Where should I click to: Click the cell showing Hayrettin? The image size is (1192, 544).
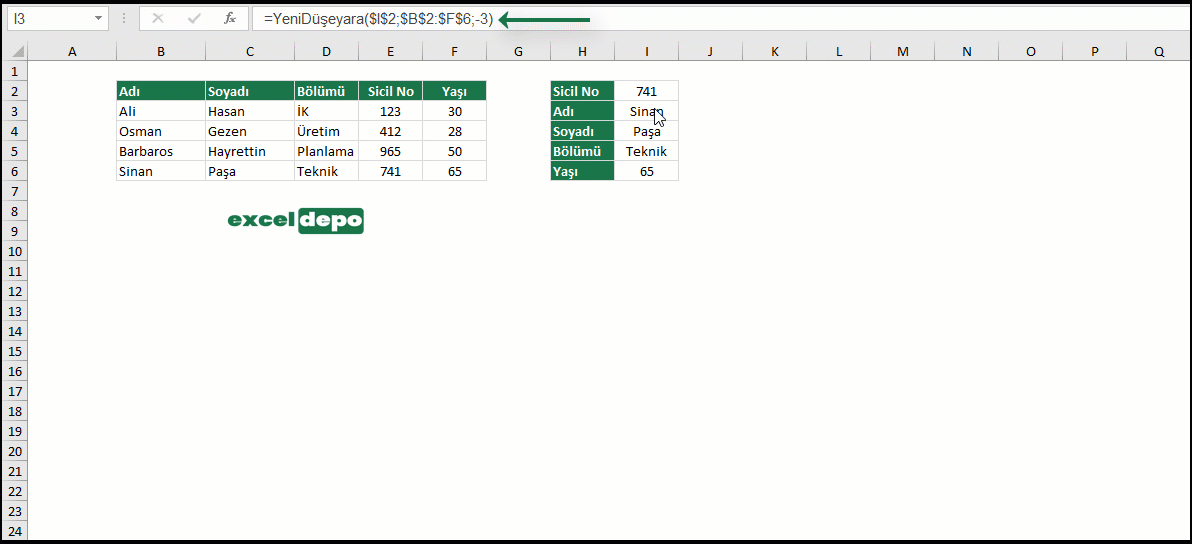coord(250,151)
